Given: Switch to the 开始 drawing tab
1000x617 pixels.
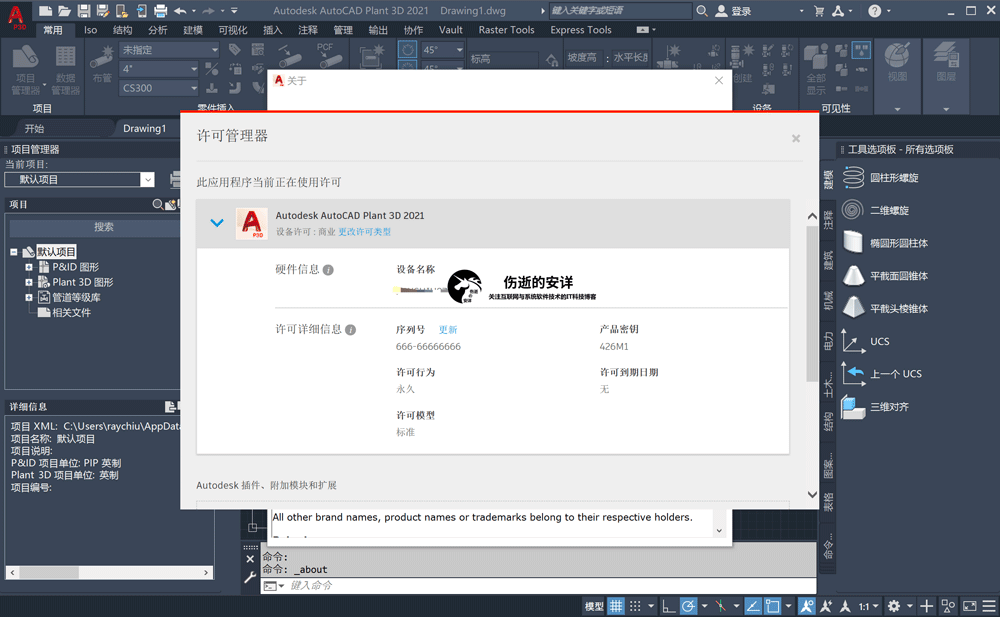Looking at the screenshot, I should tap(34, 128).
